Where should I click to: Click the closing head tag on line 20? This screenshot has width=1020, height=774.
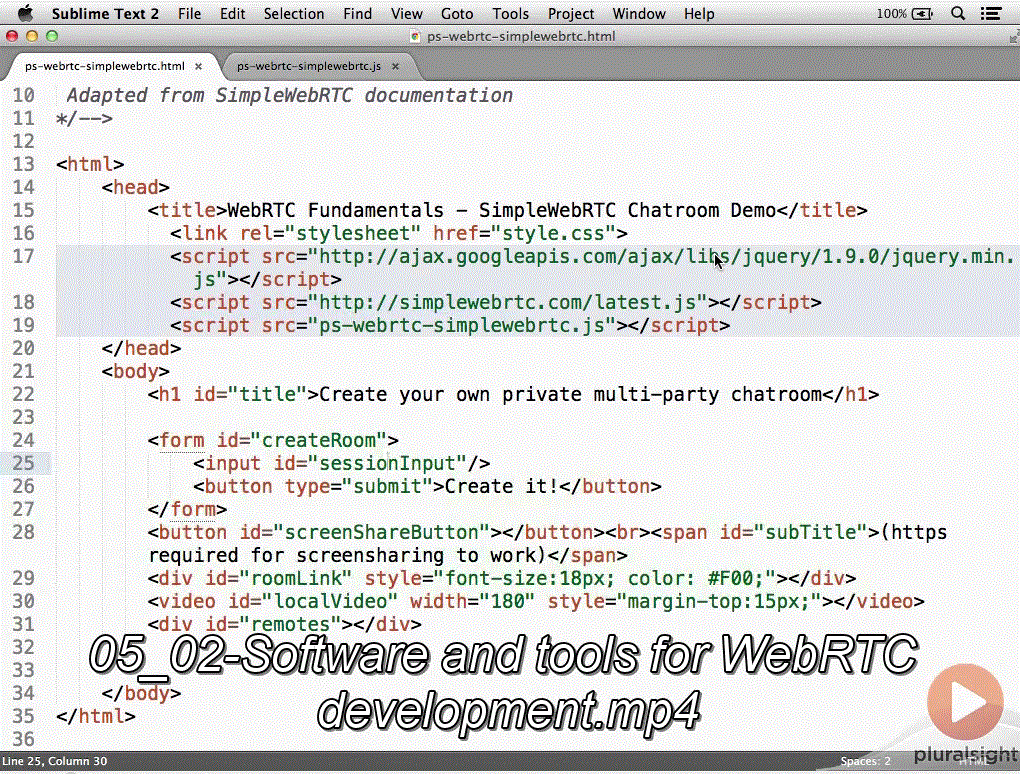141,348
